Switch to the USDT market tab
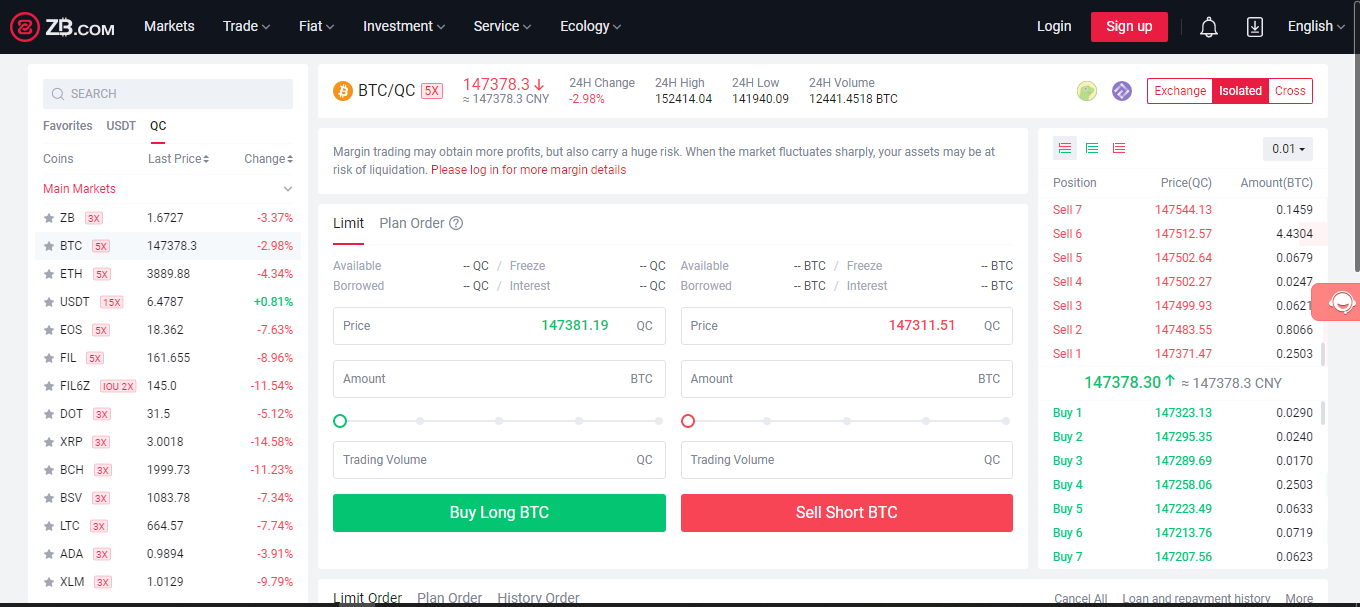The height and width of the screenshot is (607, 1360). click(x=121, y=126)
